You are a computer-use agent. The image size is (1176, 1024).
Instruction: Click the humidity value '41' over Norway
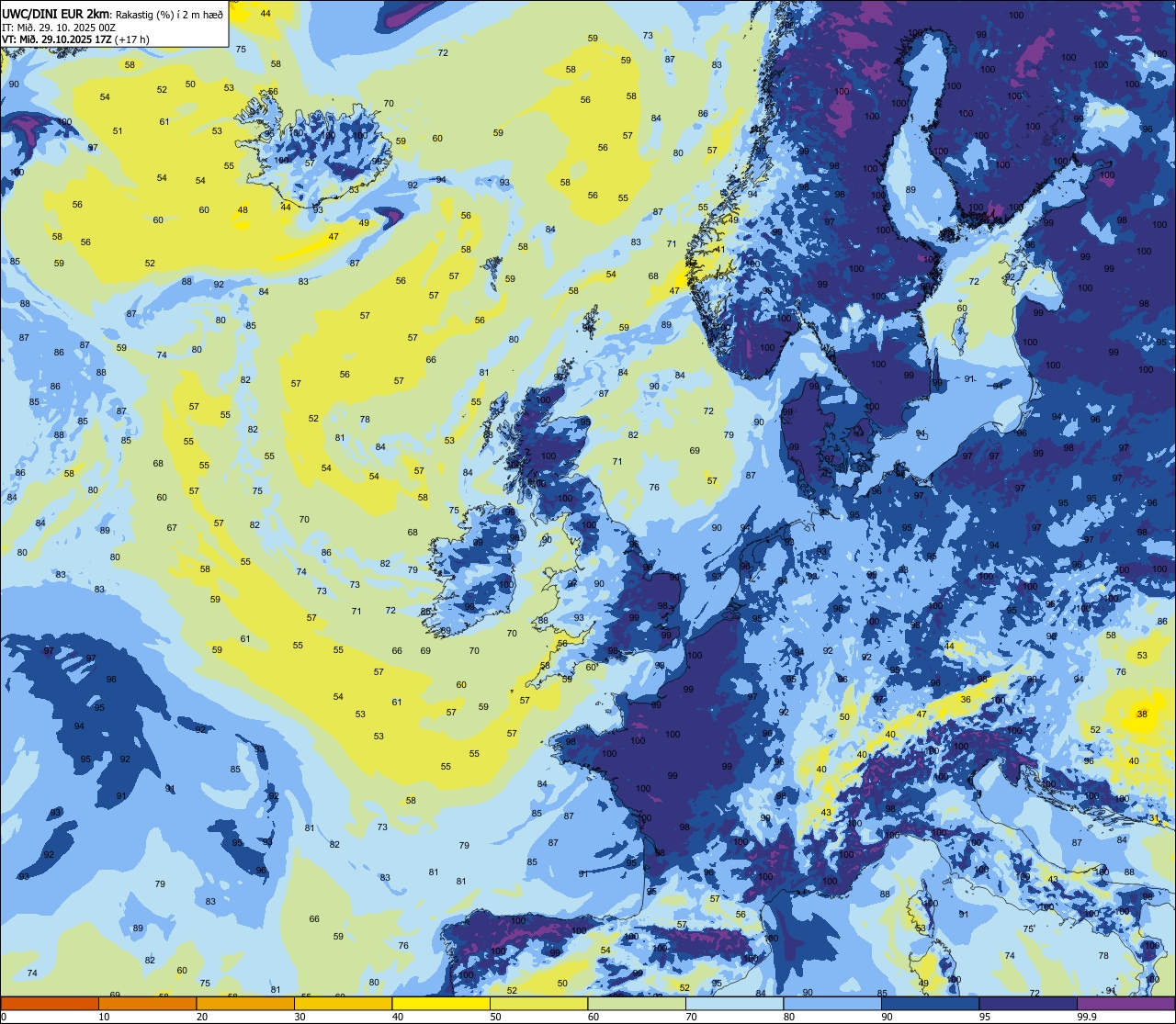click(x=720, y=249)
